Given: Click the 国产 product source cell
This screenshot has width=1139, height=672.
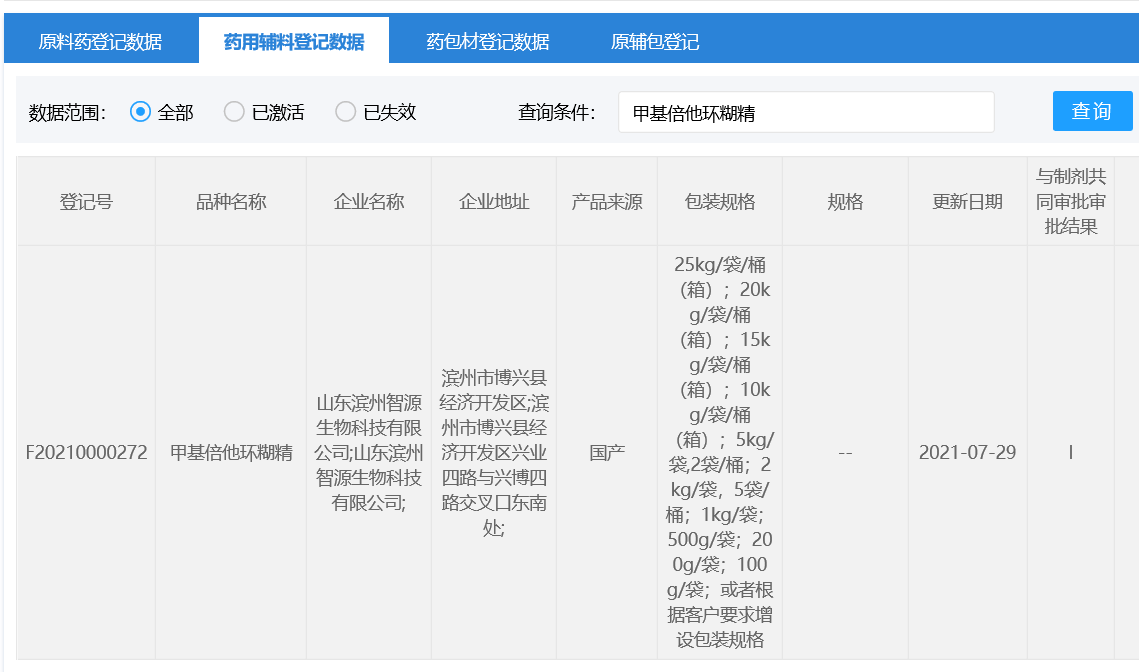Looking at the screenshot, I should pos(605,452).
